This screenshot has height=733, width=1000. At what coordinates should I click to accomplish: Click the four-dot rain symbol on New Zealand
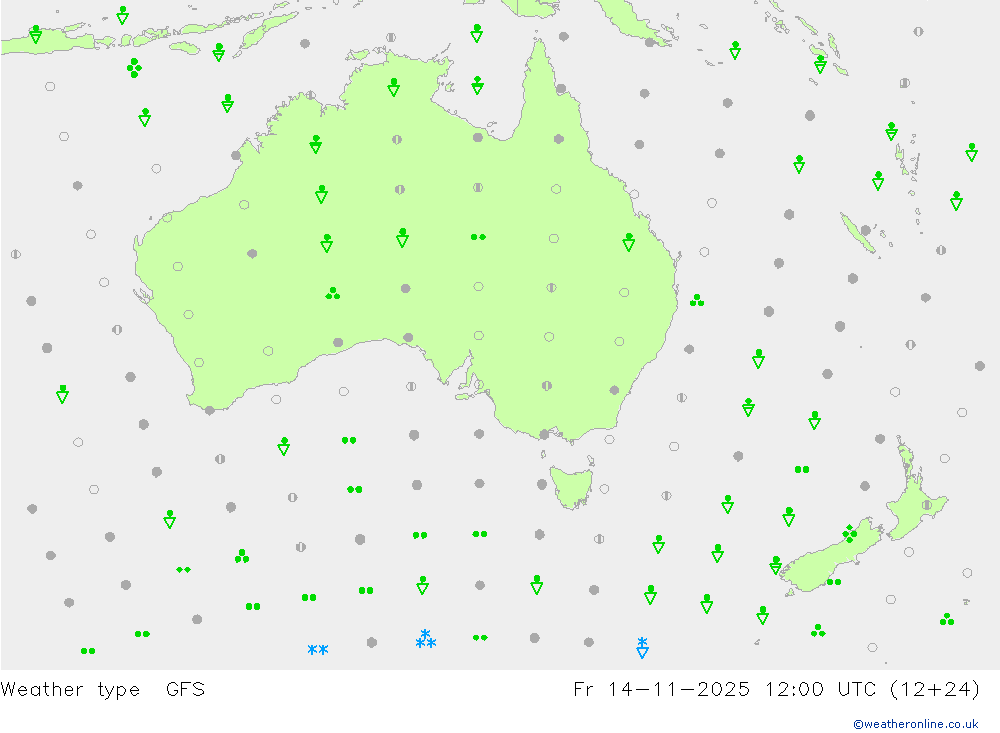point(849,533)
